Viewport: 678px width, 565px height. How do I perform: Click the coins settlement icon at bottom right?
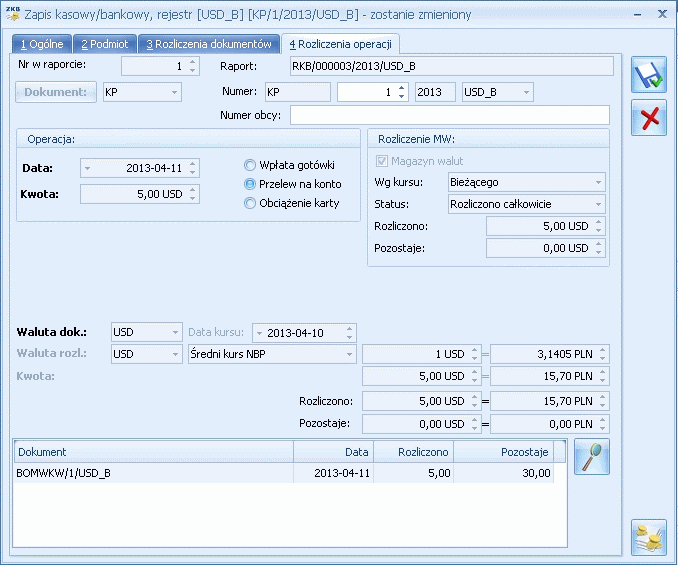pyautogui.click(x=649, y=537)
